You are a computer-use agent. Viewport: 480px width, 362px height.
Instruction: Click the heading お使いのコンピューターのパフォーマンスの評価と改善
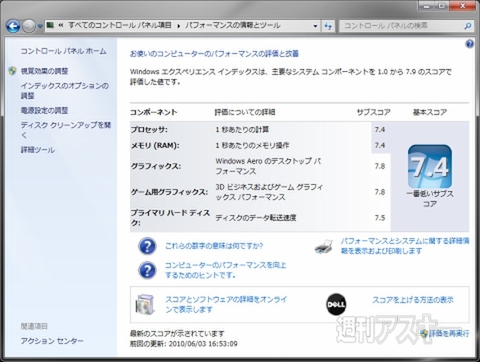pyautogui.click(x=214, y=54)
